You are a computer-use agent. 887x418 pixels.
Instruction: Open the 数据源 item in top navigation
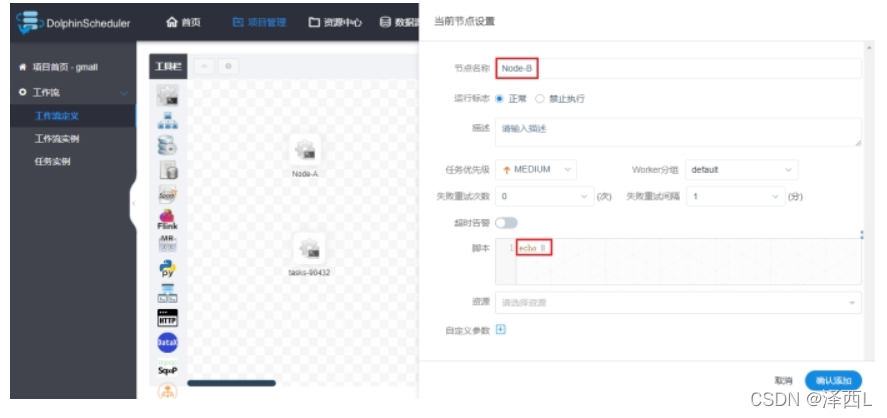(399, 23)
